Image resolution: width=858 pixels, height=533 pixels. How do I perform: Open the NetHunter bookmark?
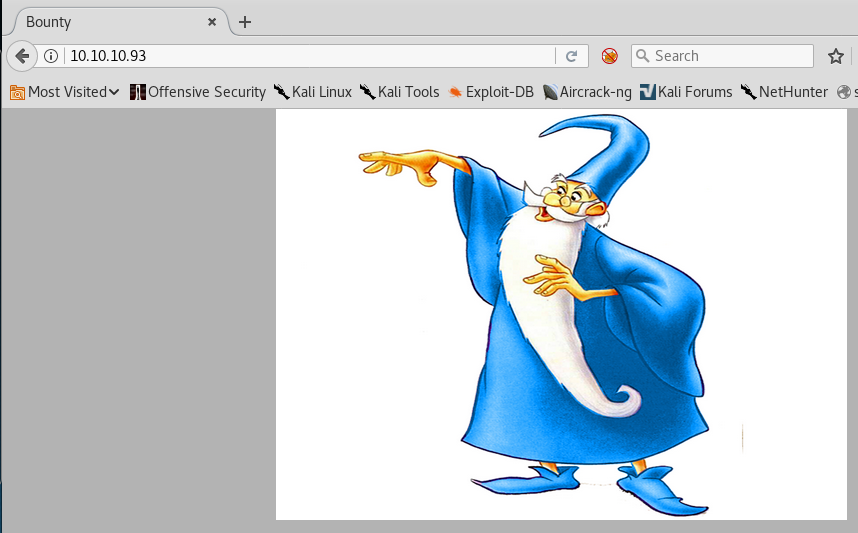pyautogui.click(x=785, y=92)
